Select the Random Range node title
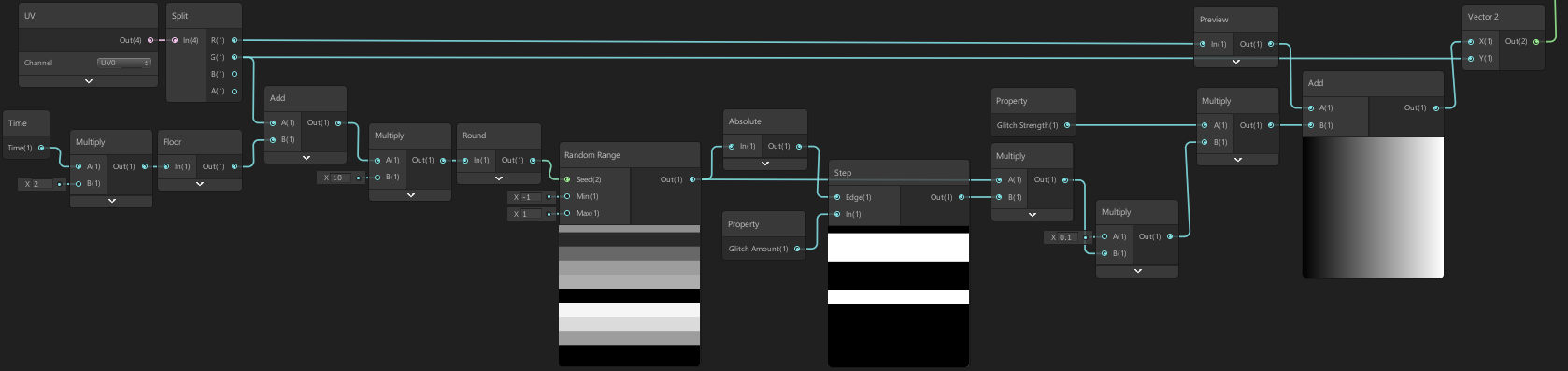1568x371 pixels. click(592, 155)
